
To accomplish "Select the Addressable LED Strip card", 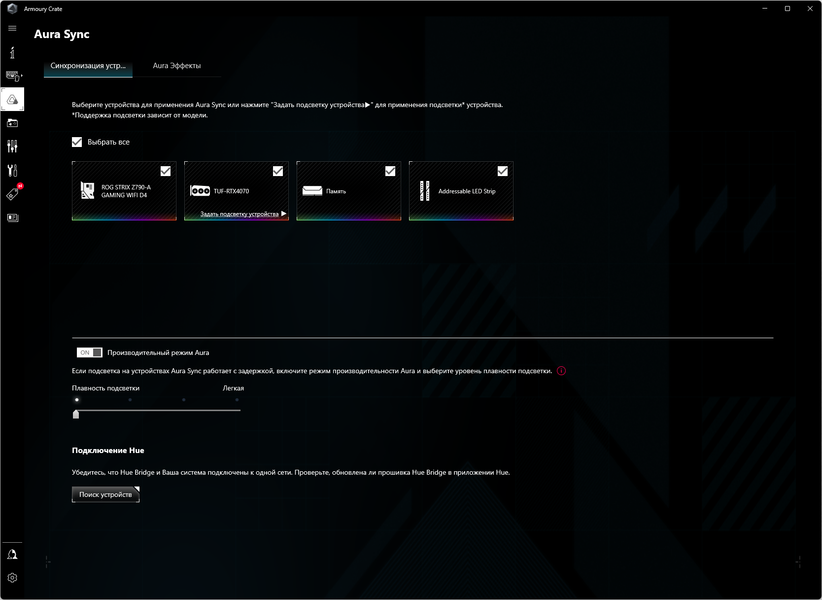I will coord(461,191).
